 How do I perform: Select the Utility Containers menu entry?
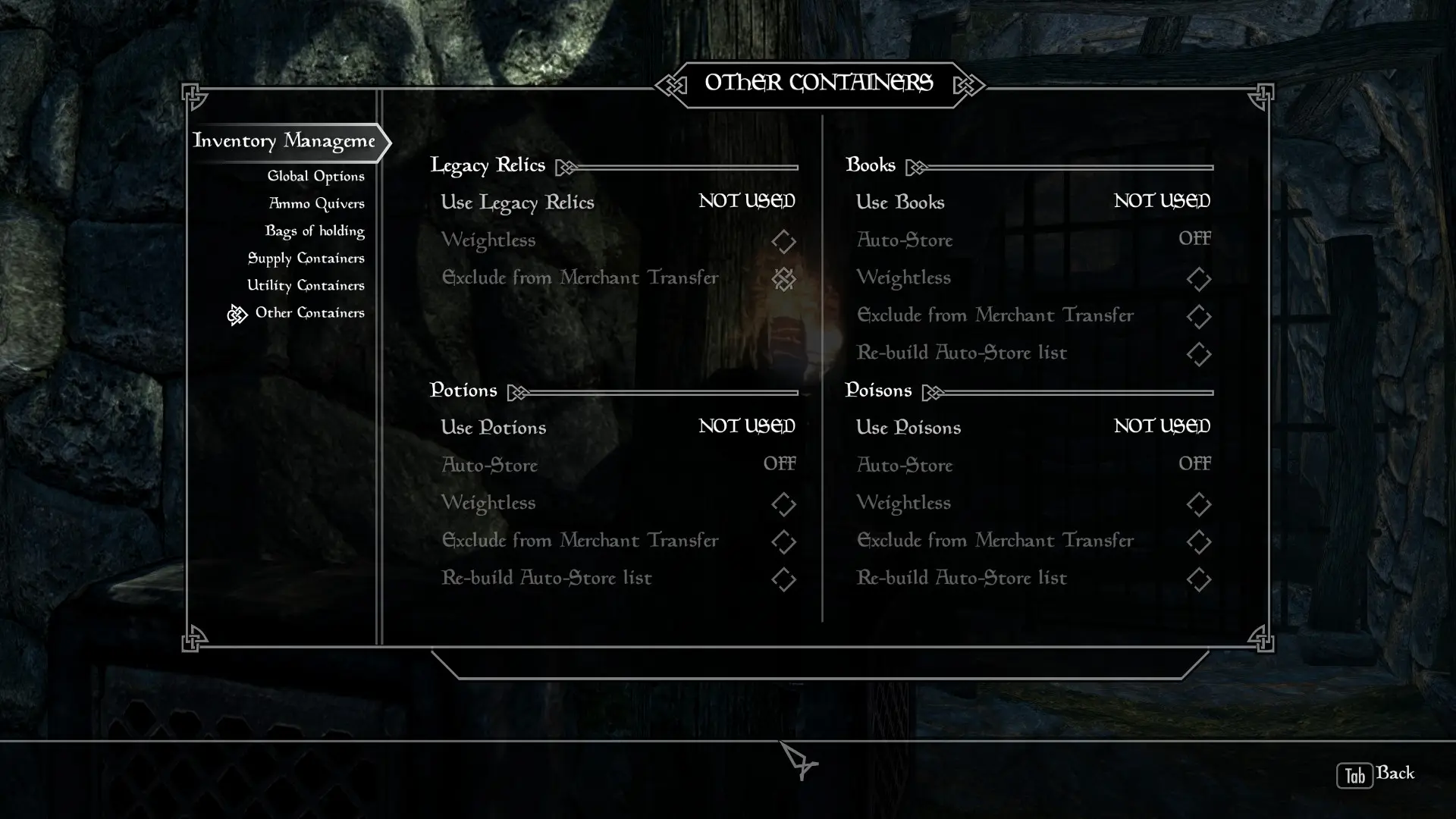pos(306,285)
